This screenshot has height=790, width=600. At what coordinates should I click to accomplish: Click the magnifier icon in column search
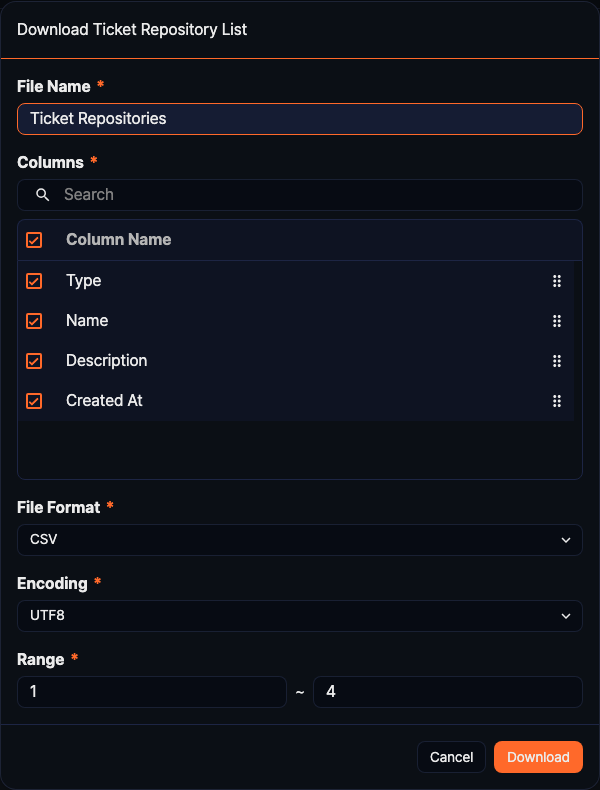43,195
